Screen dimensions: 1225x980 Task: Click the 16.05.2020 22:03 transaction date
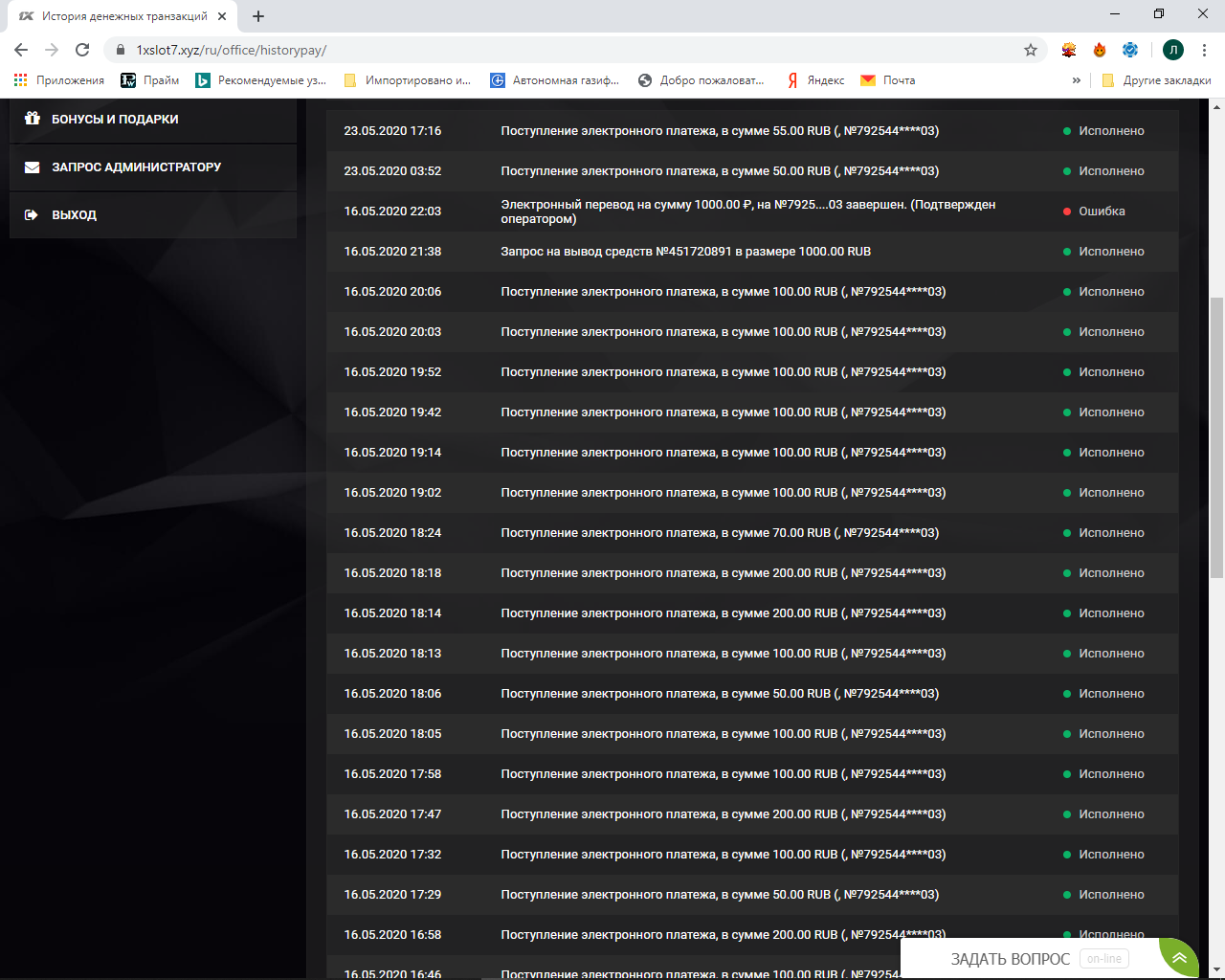click(392, 212)
